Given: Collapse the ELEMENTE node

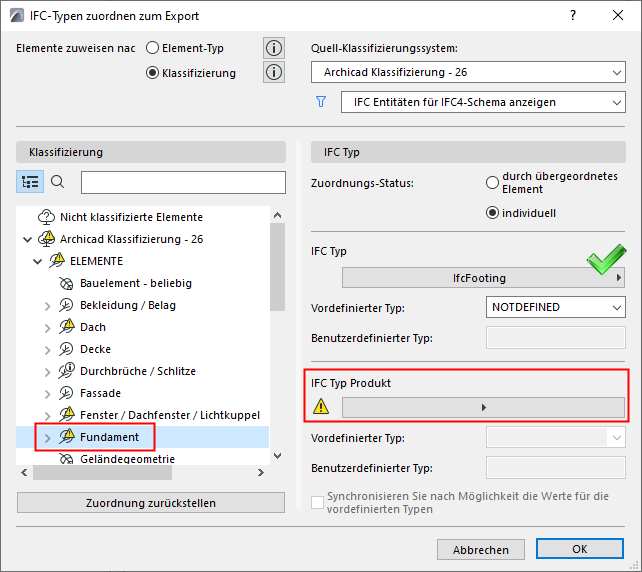Looking at the screenshot, I should [x=37, y=261].
